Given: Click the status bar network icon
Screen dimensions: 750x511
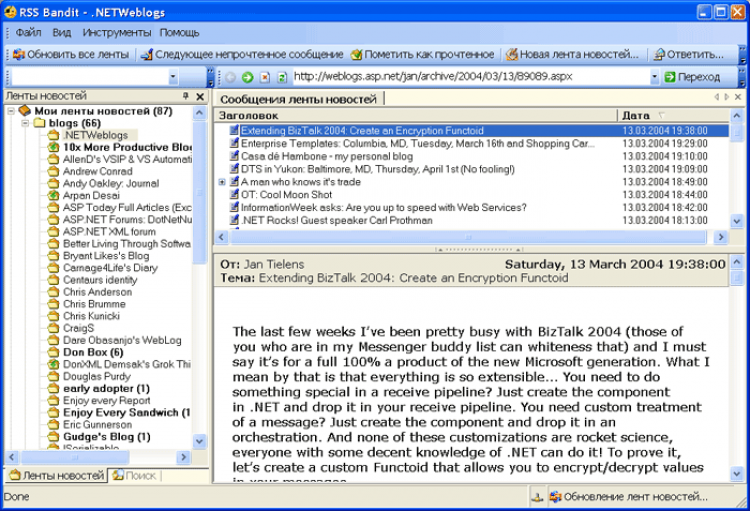Looking at the screenshot, I should [537, 497].
